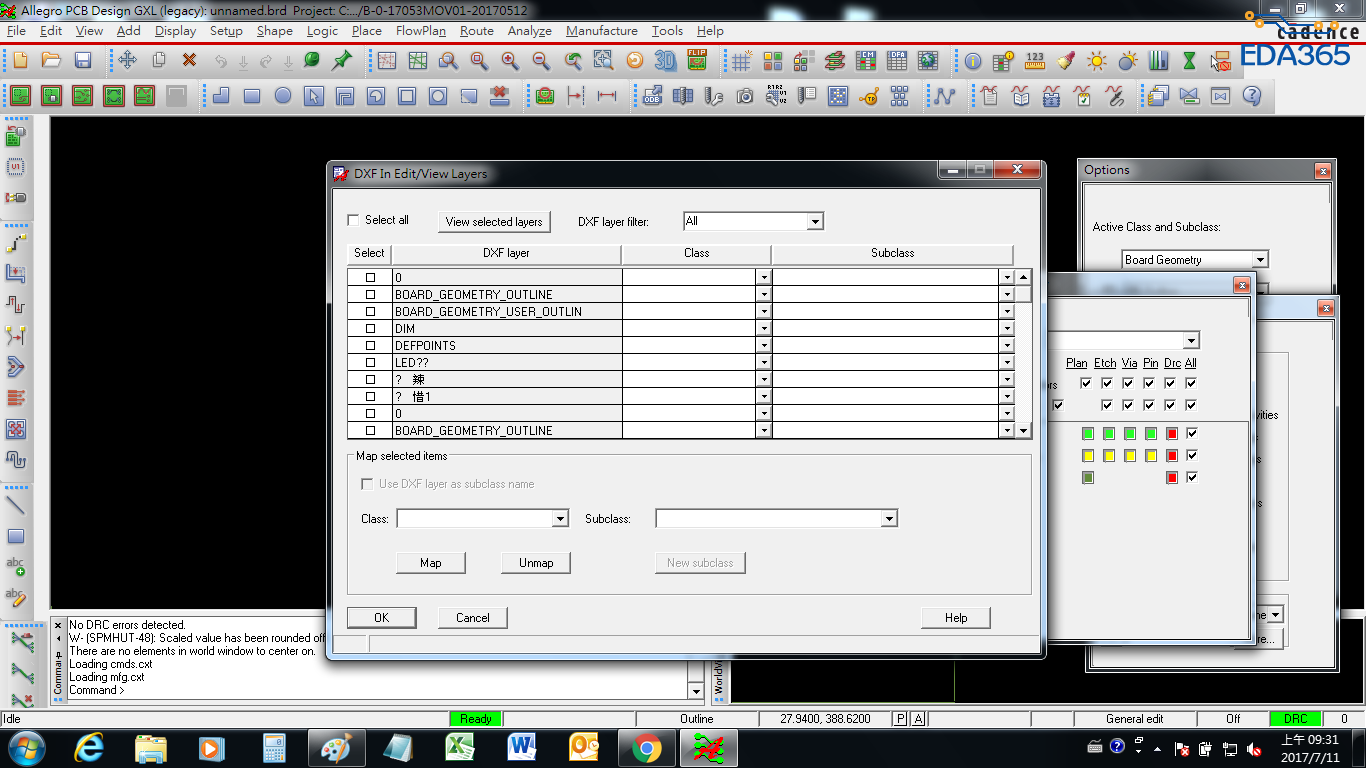Open the Analyze menu

tap(530, 31)
